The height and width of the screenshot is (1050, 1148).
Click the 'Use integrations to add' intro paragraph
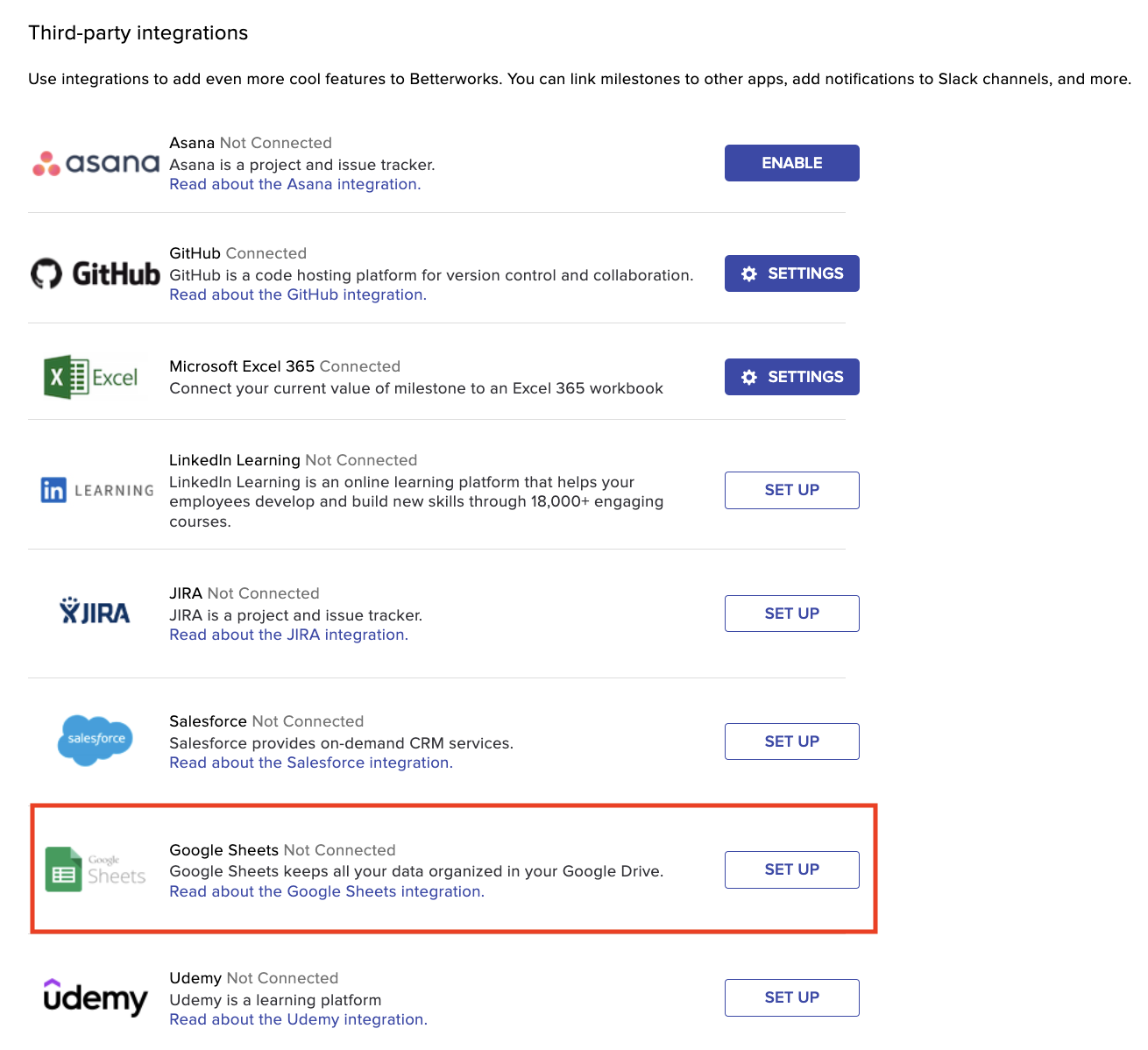(x=580, y=79)
